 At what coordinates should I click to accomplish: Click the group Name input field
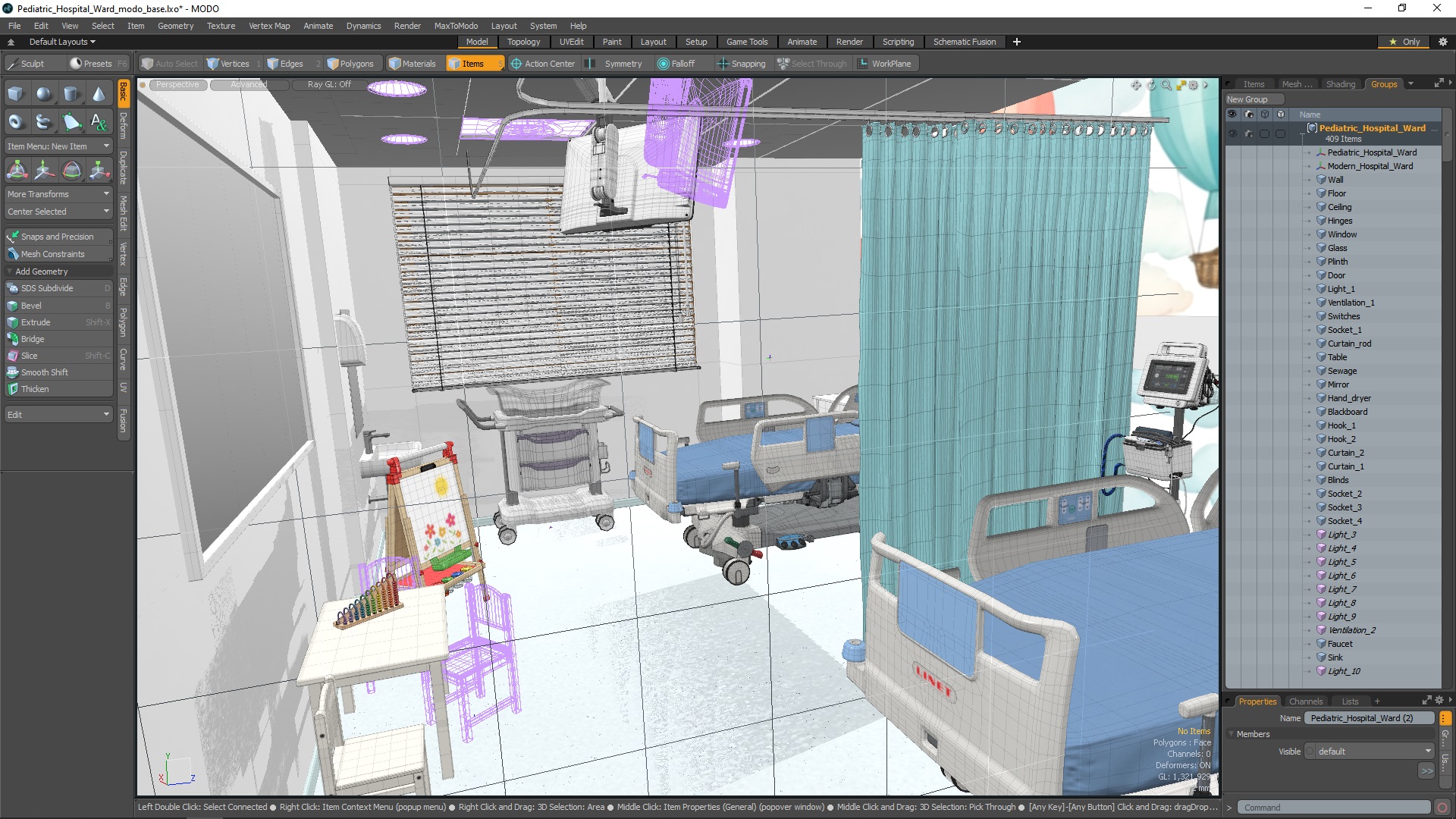(1369, 718)
